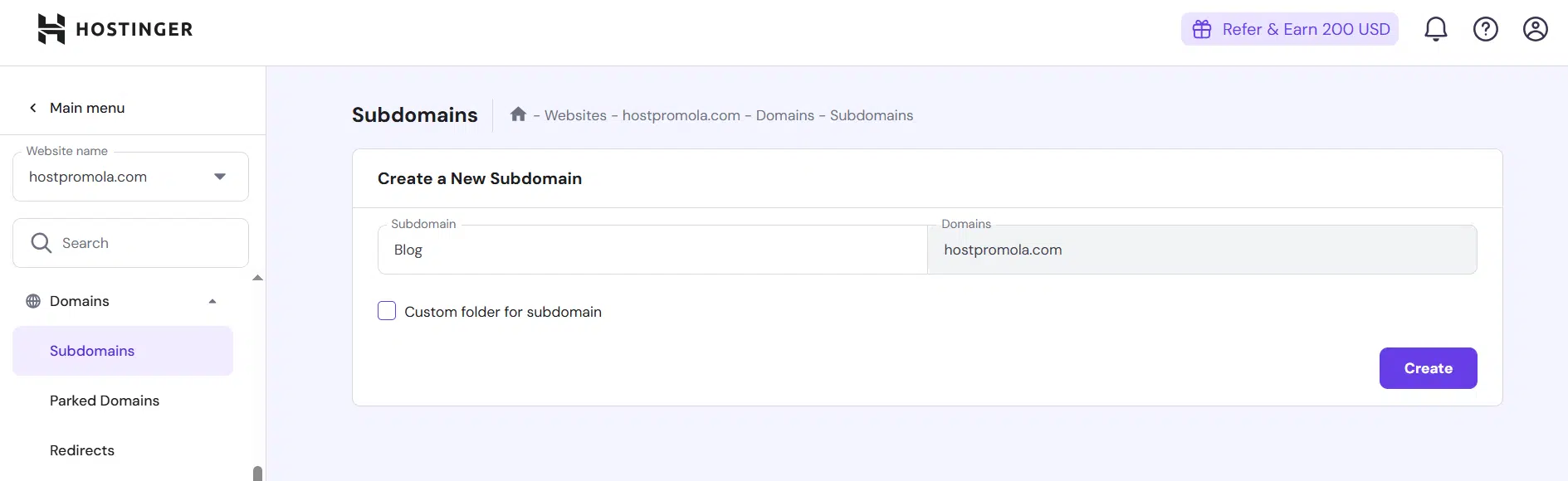Click the gift icon in Refer & Earn

point(1202,29)
